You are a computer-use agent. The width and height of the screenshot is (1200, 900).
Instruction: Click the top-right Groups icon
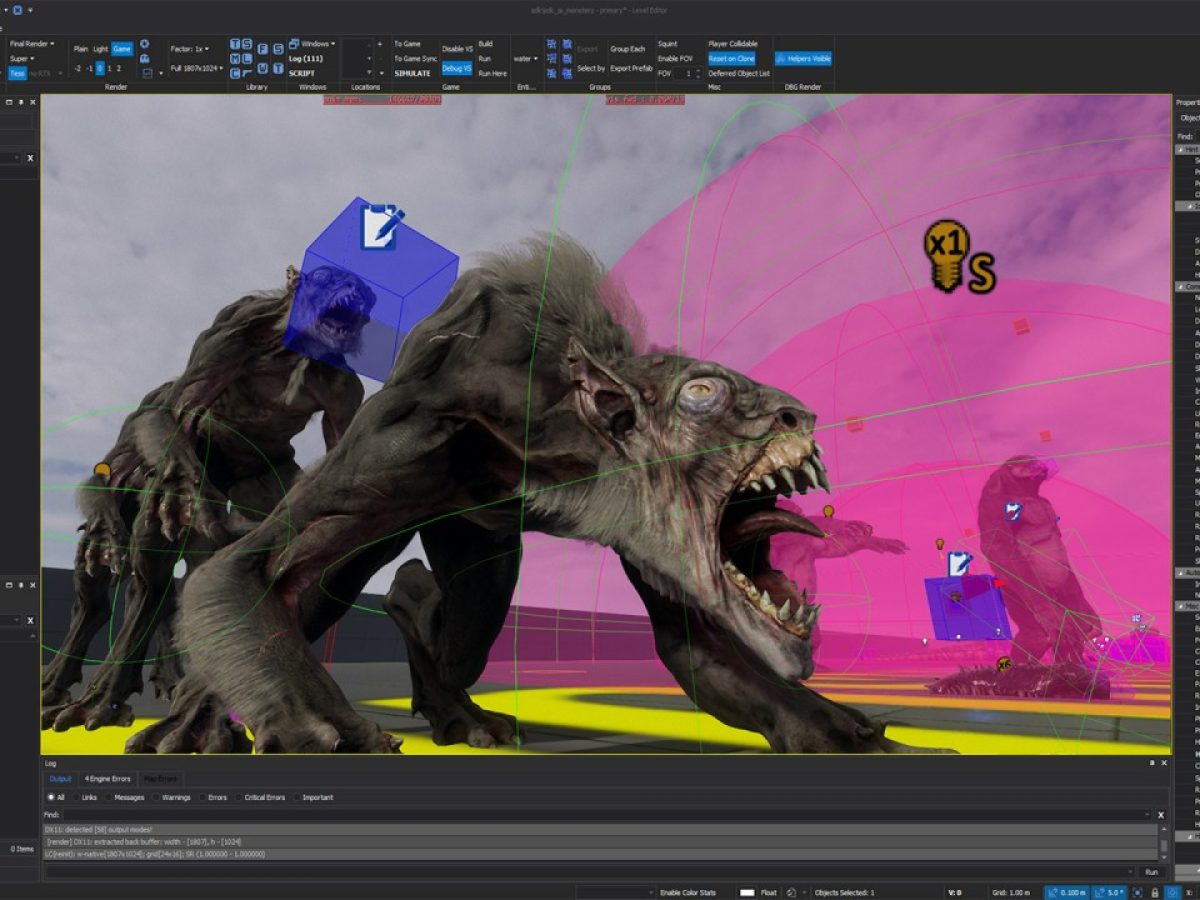click(x=567, y=44)
